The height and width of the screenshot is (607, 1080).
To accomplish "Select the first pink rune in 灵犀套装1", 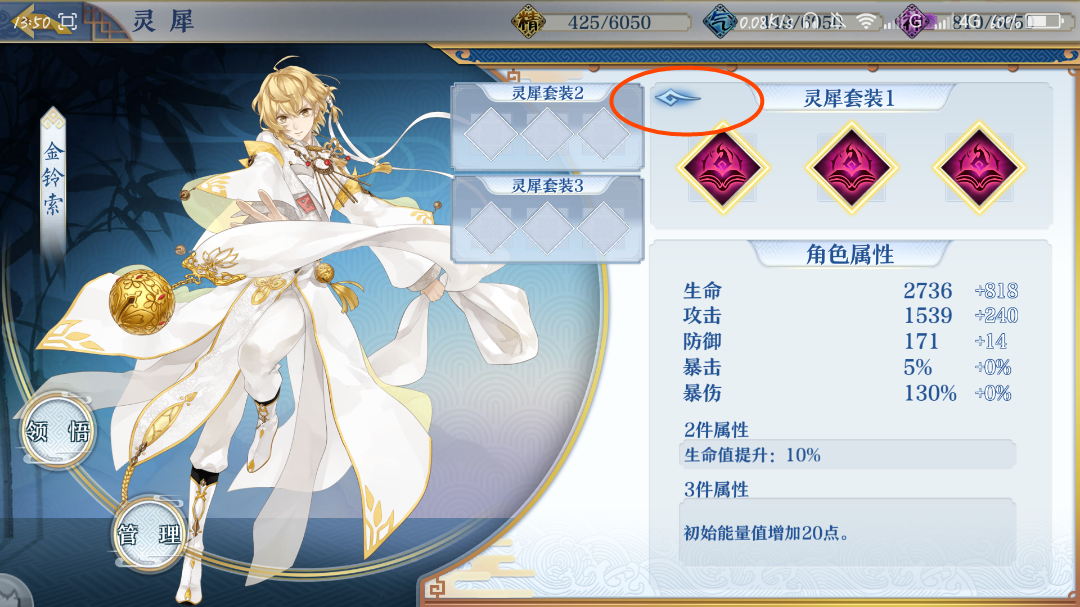I will click(723, 167).
